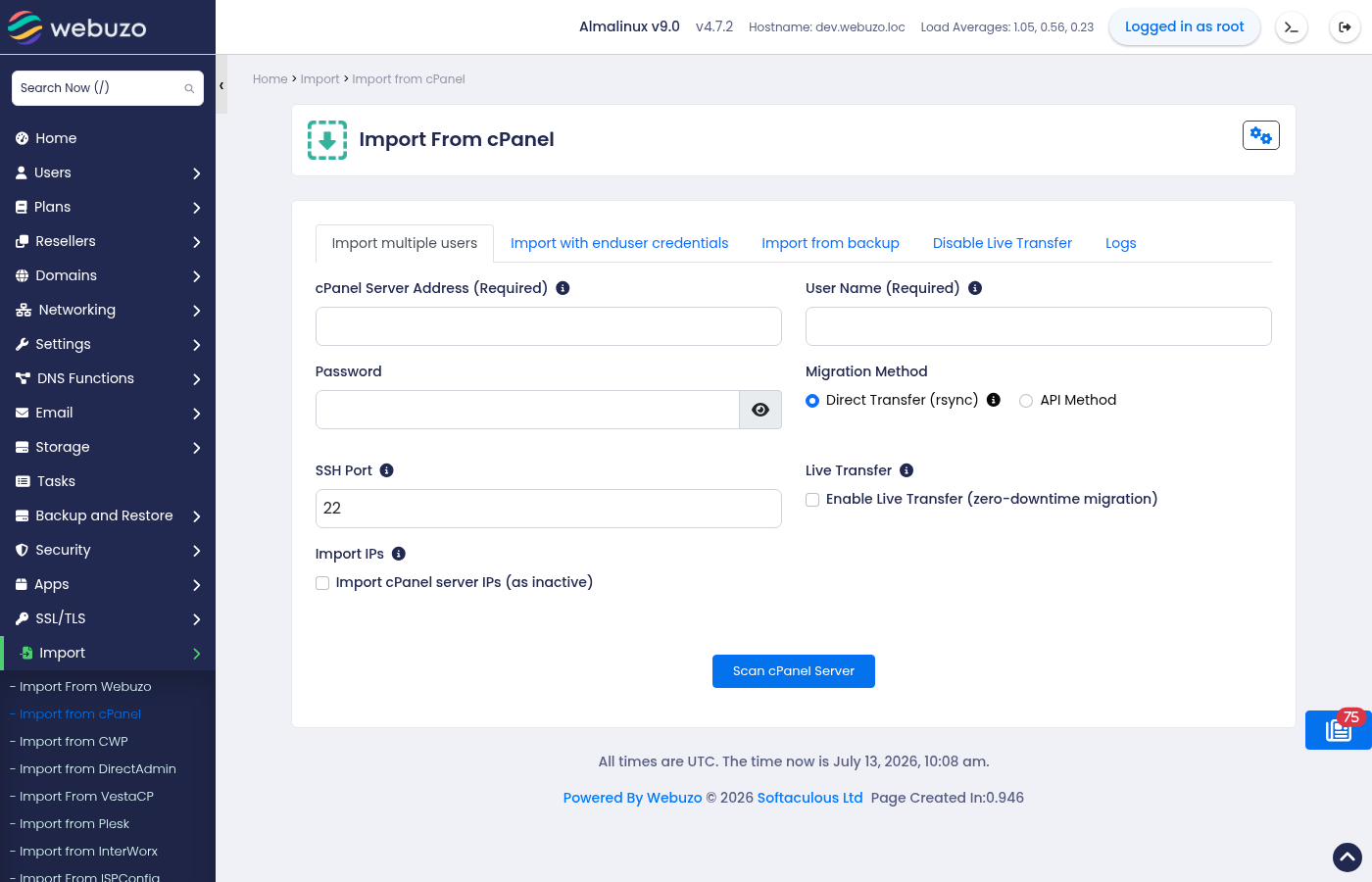
Task: Click Logged in as root button
Action: click(x=1185, y=27)
